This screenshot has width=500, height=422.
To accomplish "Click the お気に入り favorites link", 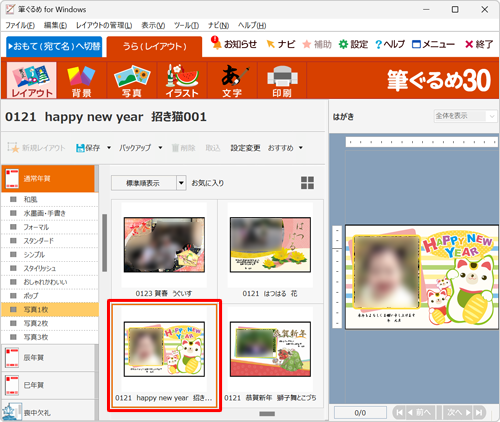I will coord(208,183).
